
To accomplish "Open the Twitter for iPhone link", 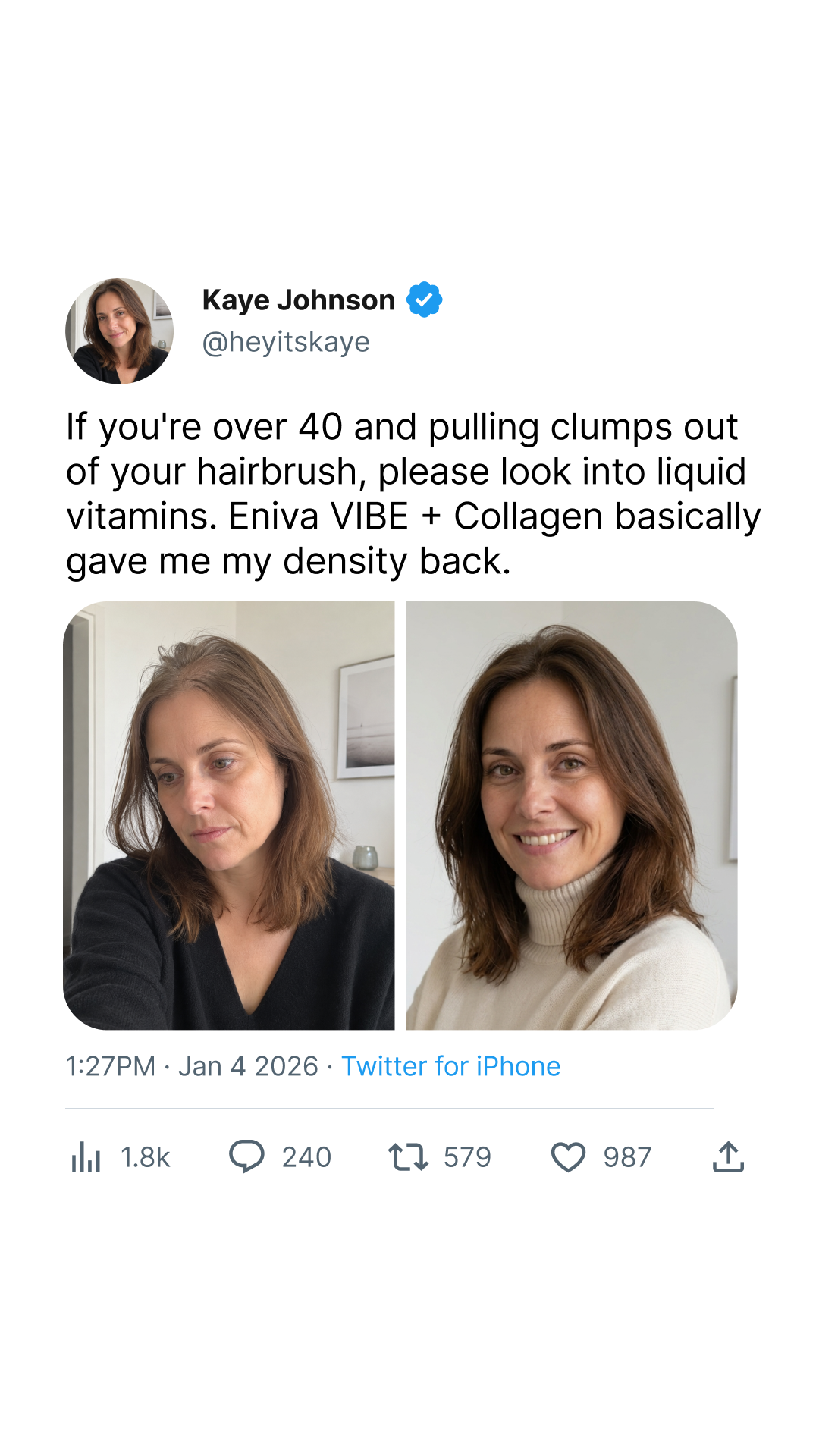I will [451, 1066].
